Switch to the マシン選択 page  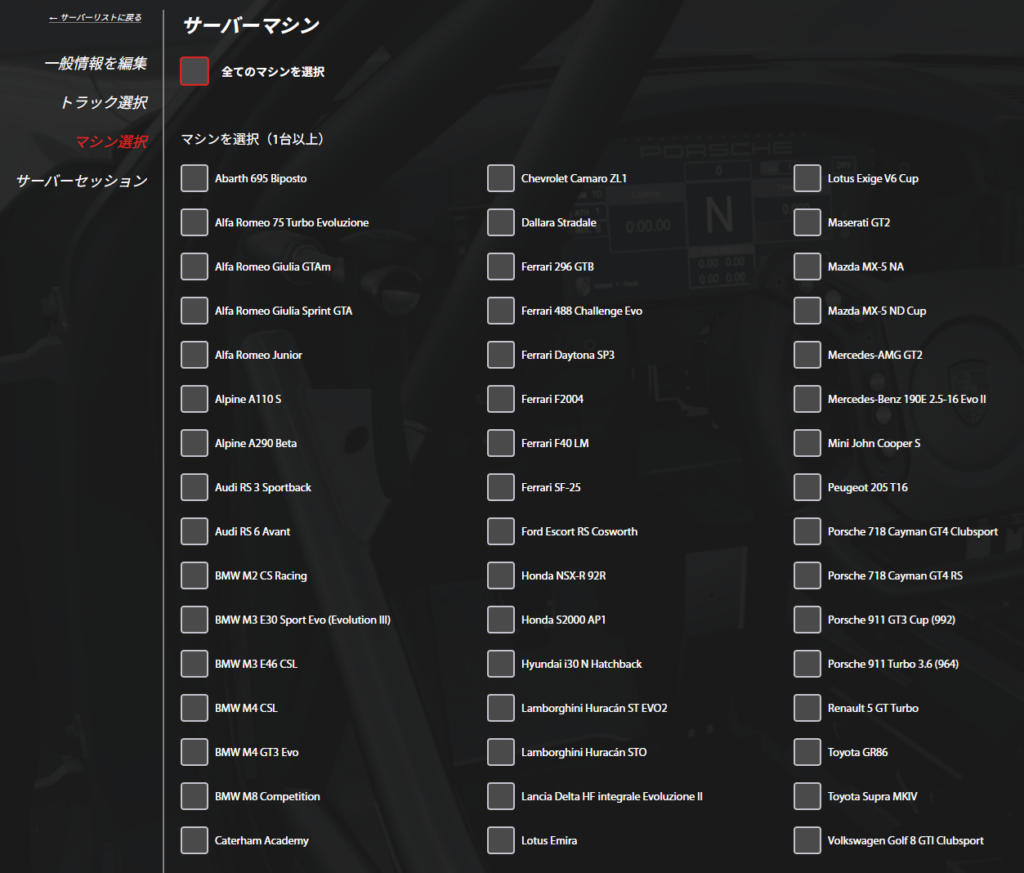coord(112,141)
